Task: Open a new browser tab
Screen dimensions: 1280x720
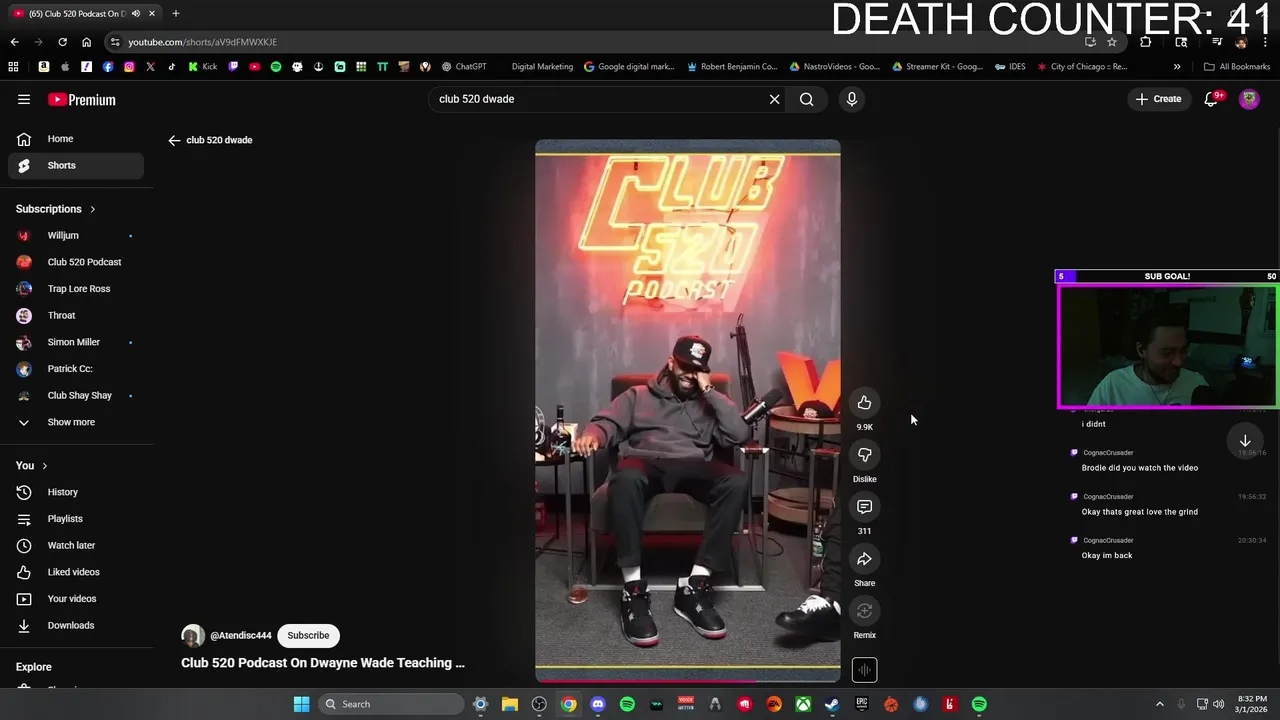Action: (176, 14)
